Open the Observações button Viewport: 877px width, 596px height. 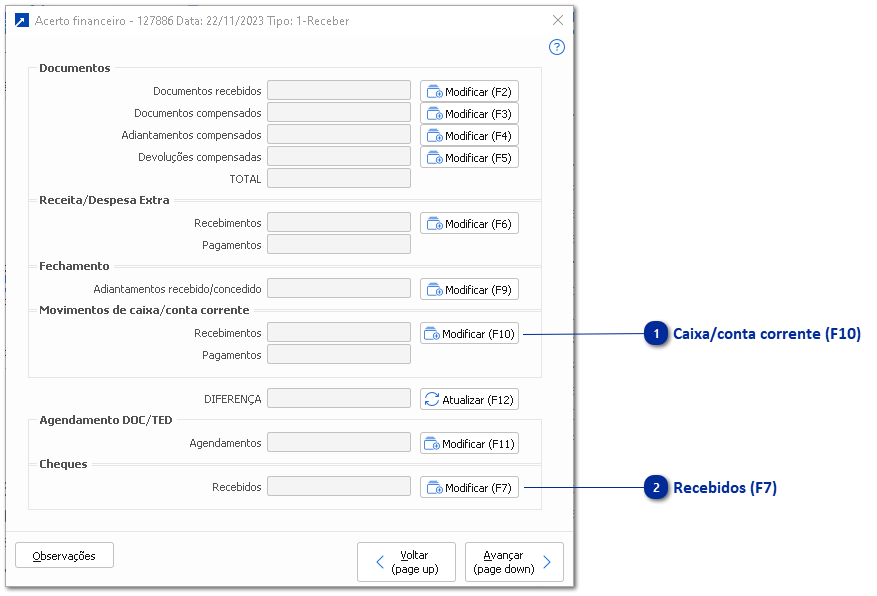click(x=64, y=556)
